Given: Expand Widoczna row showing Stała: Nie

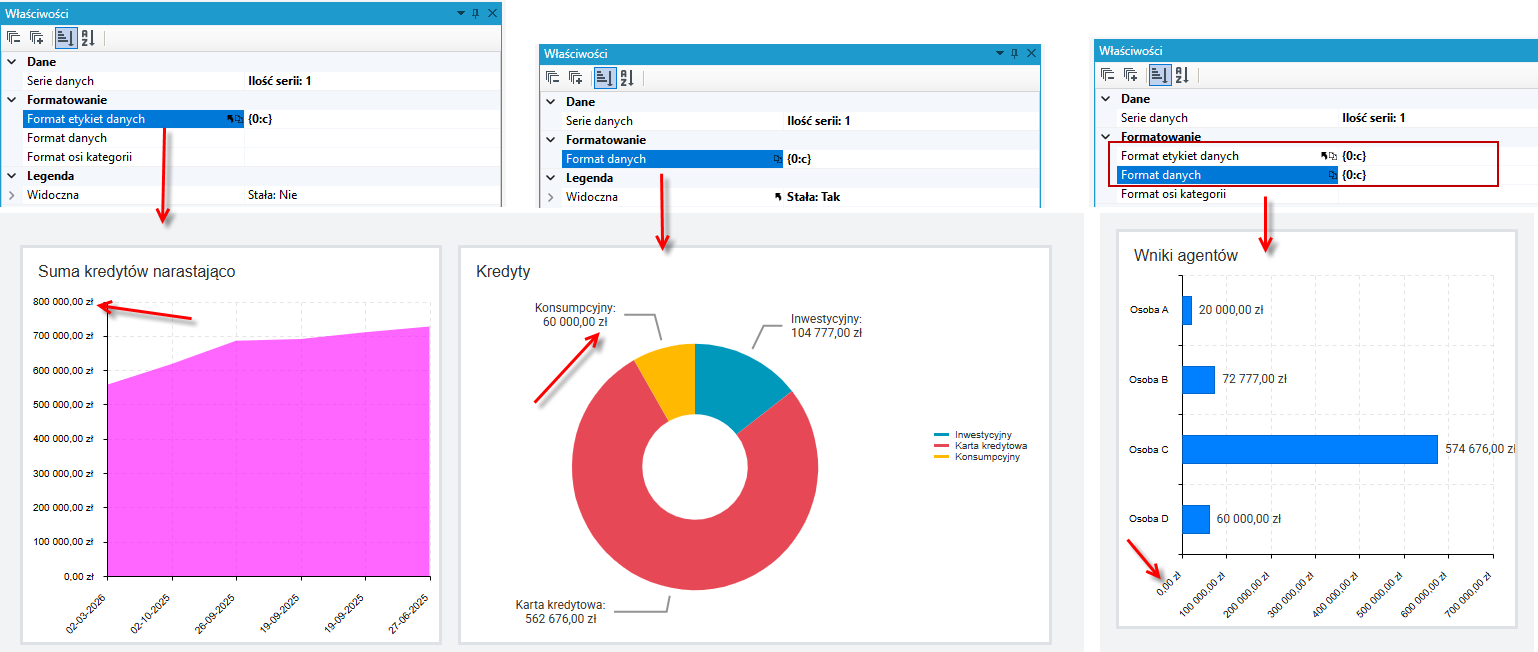Looking at the screenshot, I should [12, 195].
